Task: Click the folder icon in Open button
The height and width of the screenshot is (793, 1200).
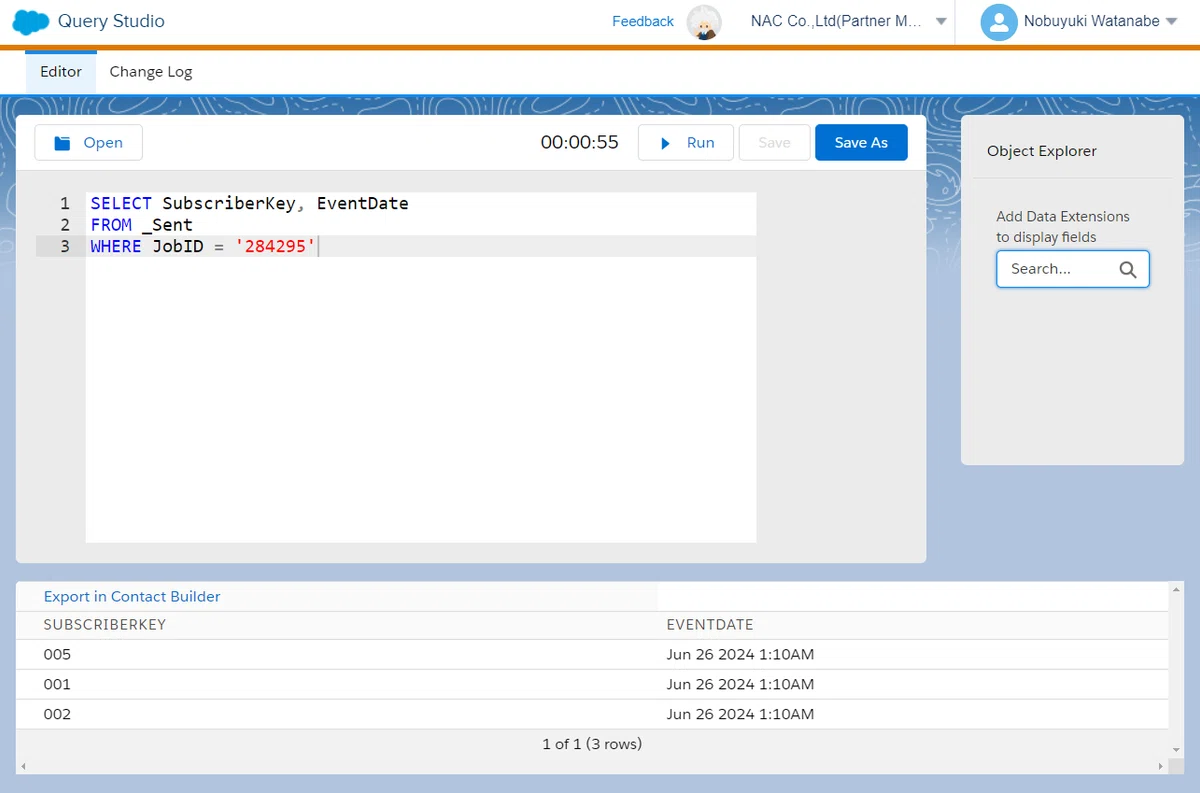Action: (x=62, y=143)
